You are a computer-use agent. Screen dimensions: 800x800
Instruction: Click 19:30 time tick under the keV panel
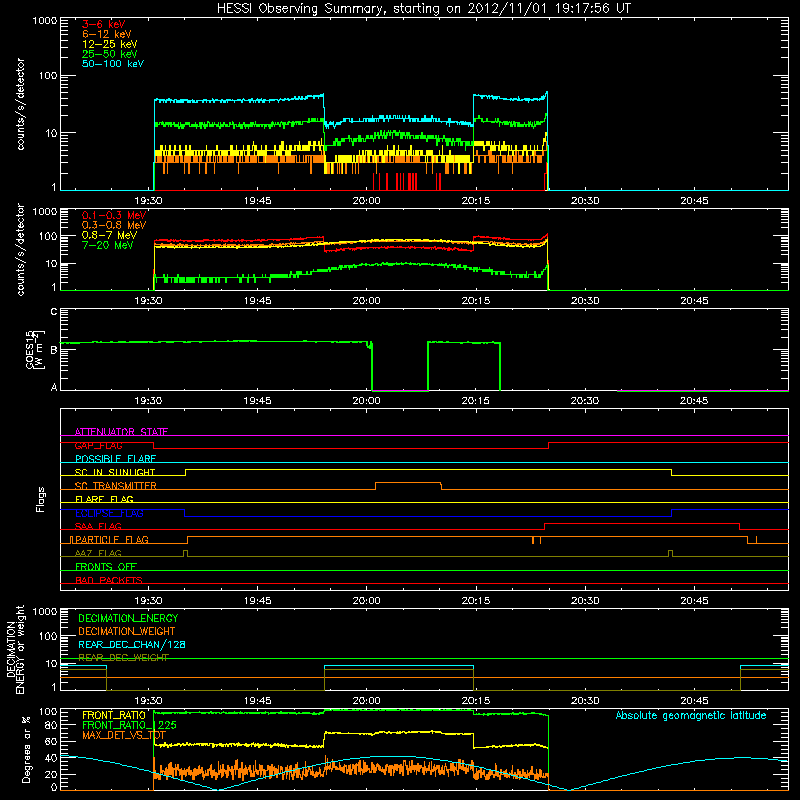pyautogui.click(x=148, y=201)
